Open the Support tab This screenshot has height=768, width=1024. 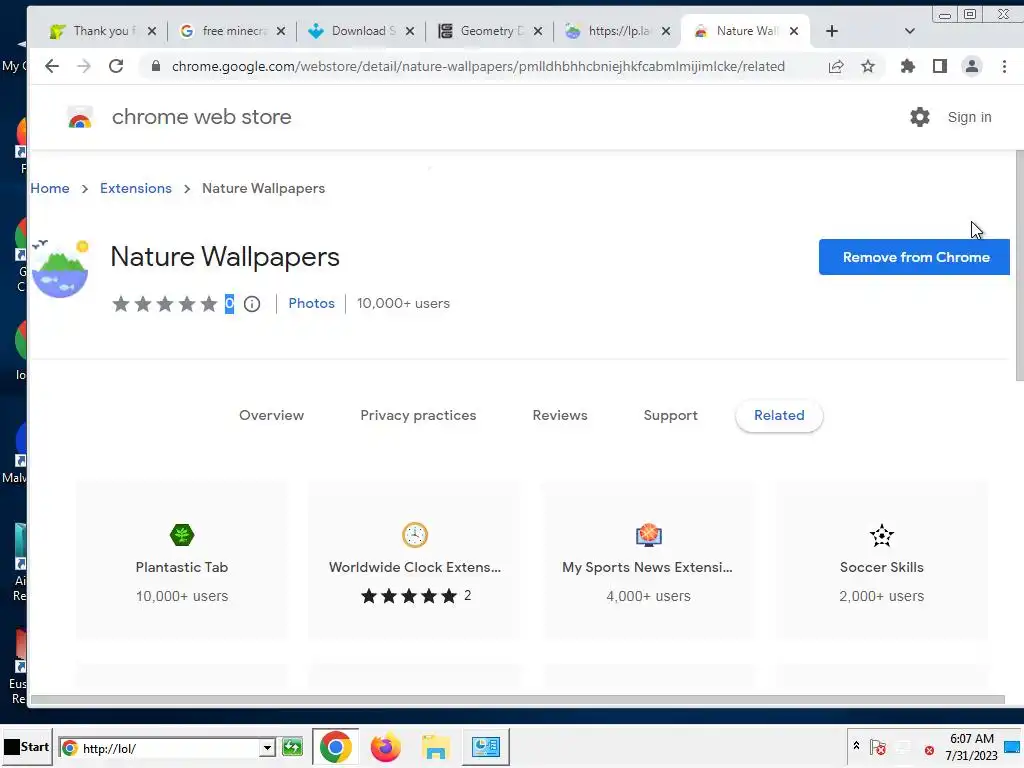pyautogui.click(x=671, y=415)
